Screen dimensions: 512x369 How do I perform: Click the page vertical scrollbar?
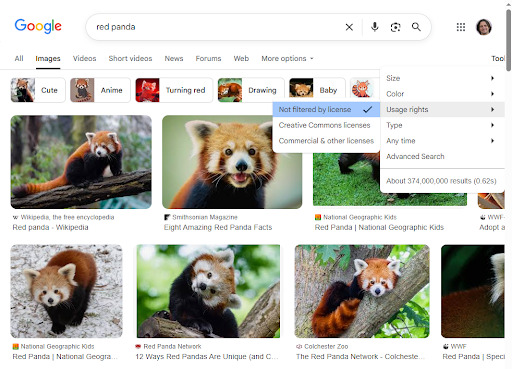[x=508, y=40]
